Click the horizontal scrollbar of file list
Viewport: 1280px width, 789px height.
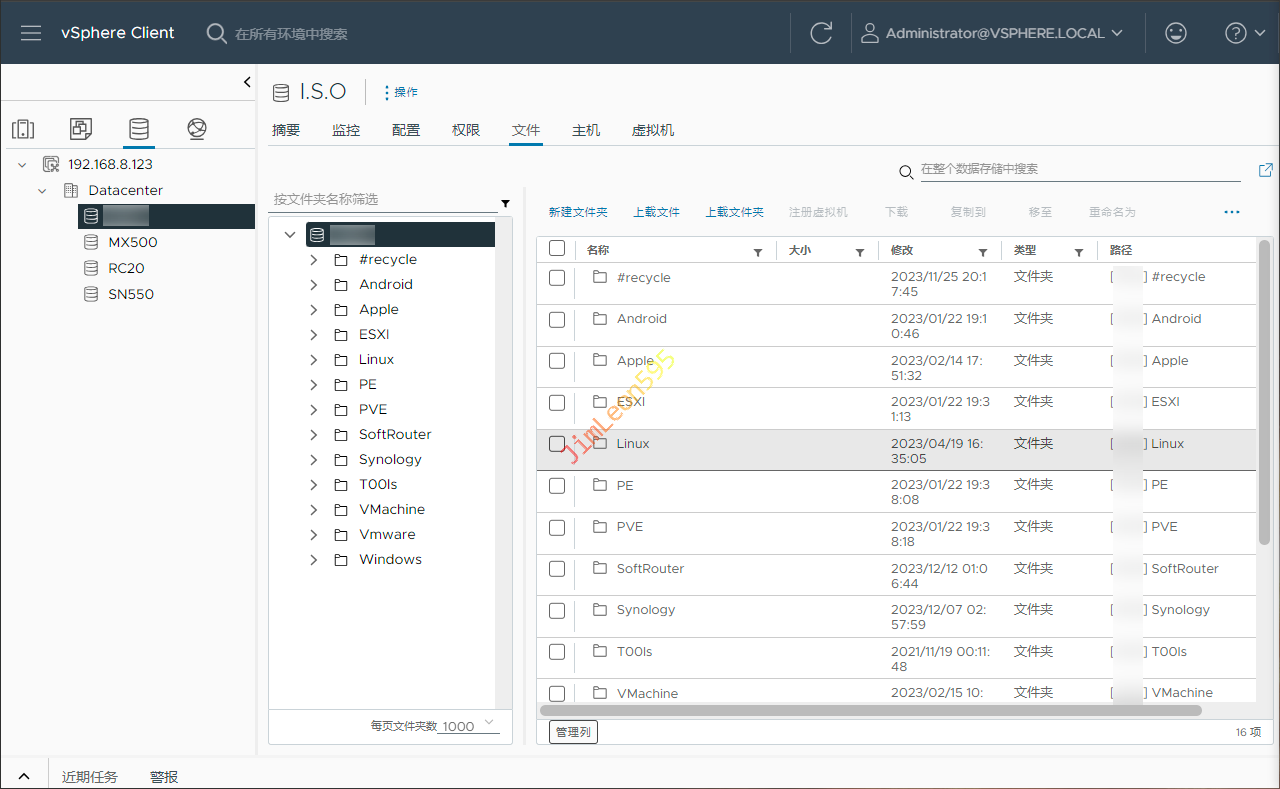point(870,711)
